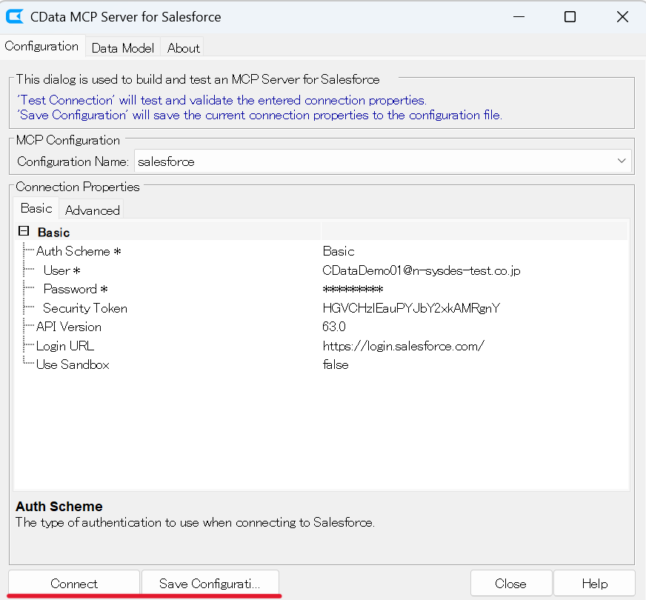Select the Configuration tab
The width and height of the screenshot is (646, 600).
[42, 46]
